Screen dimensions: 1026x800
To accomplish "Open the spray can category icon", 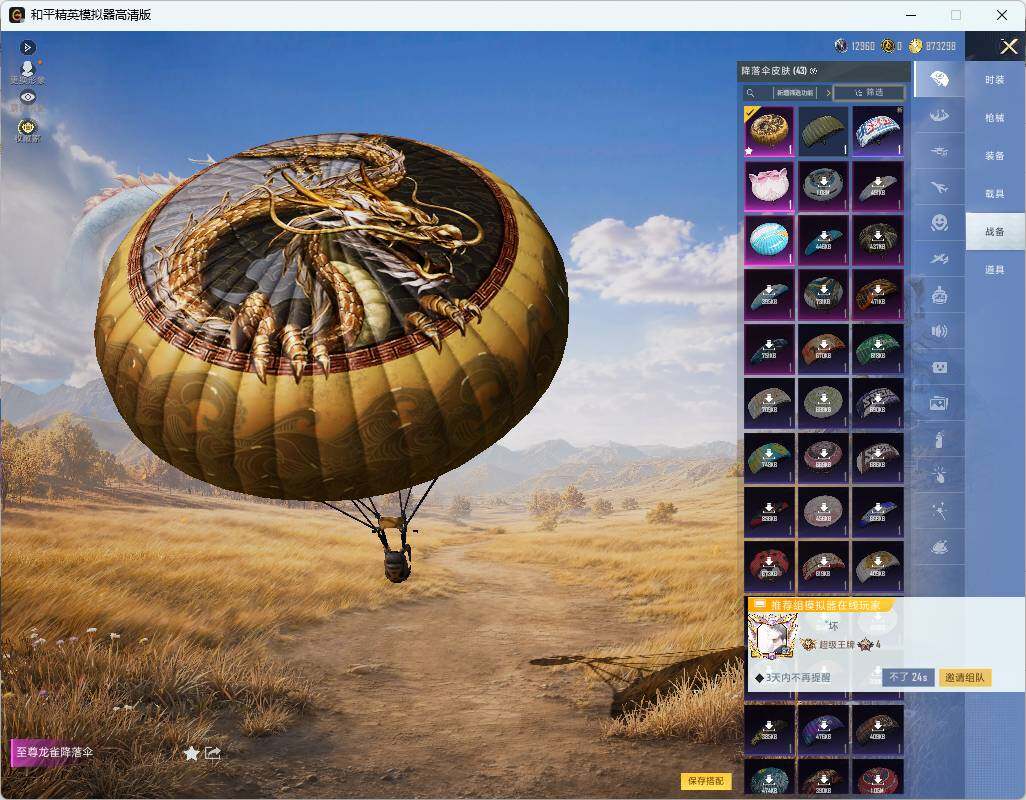I will coord(939,440).
